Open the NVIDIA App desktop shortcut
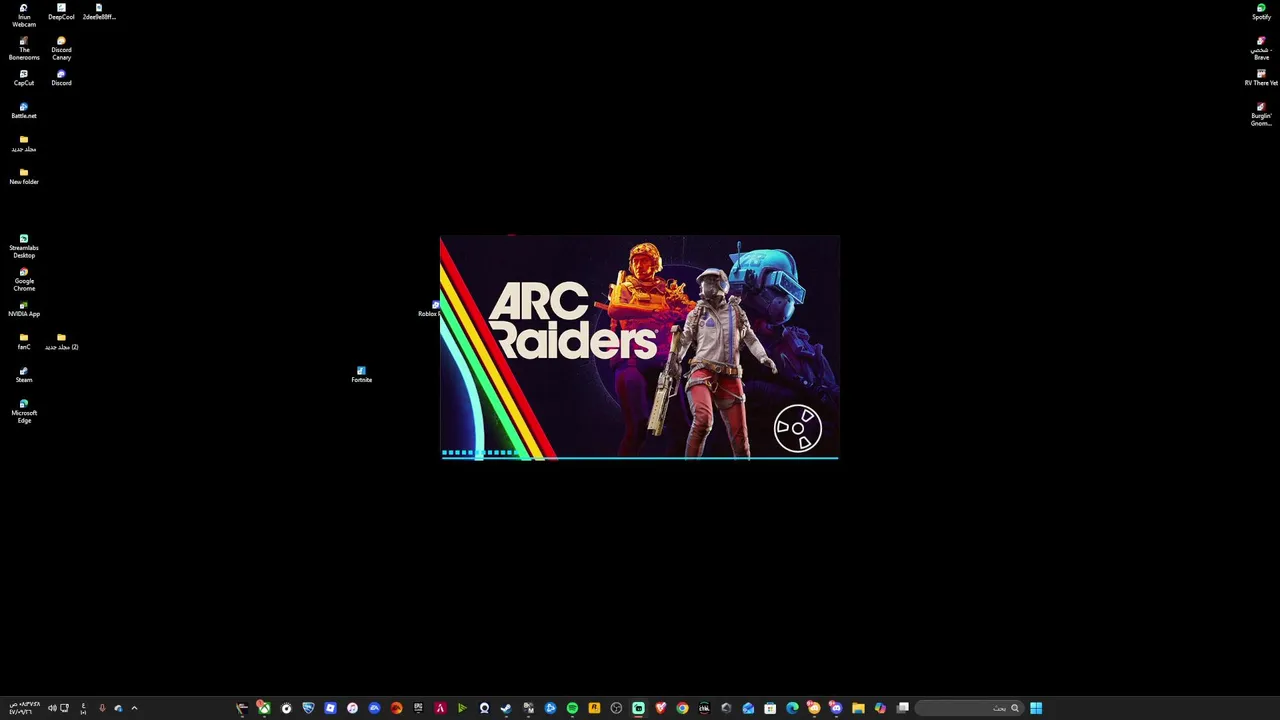This screenshot has width=1280, height=720. (x=23, y=309)
